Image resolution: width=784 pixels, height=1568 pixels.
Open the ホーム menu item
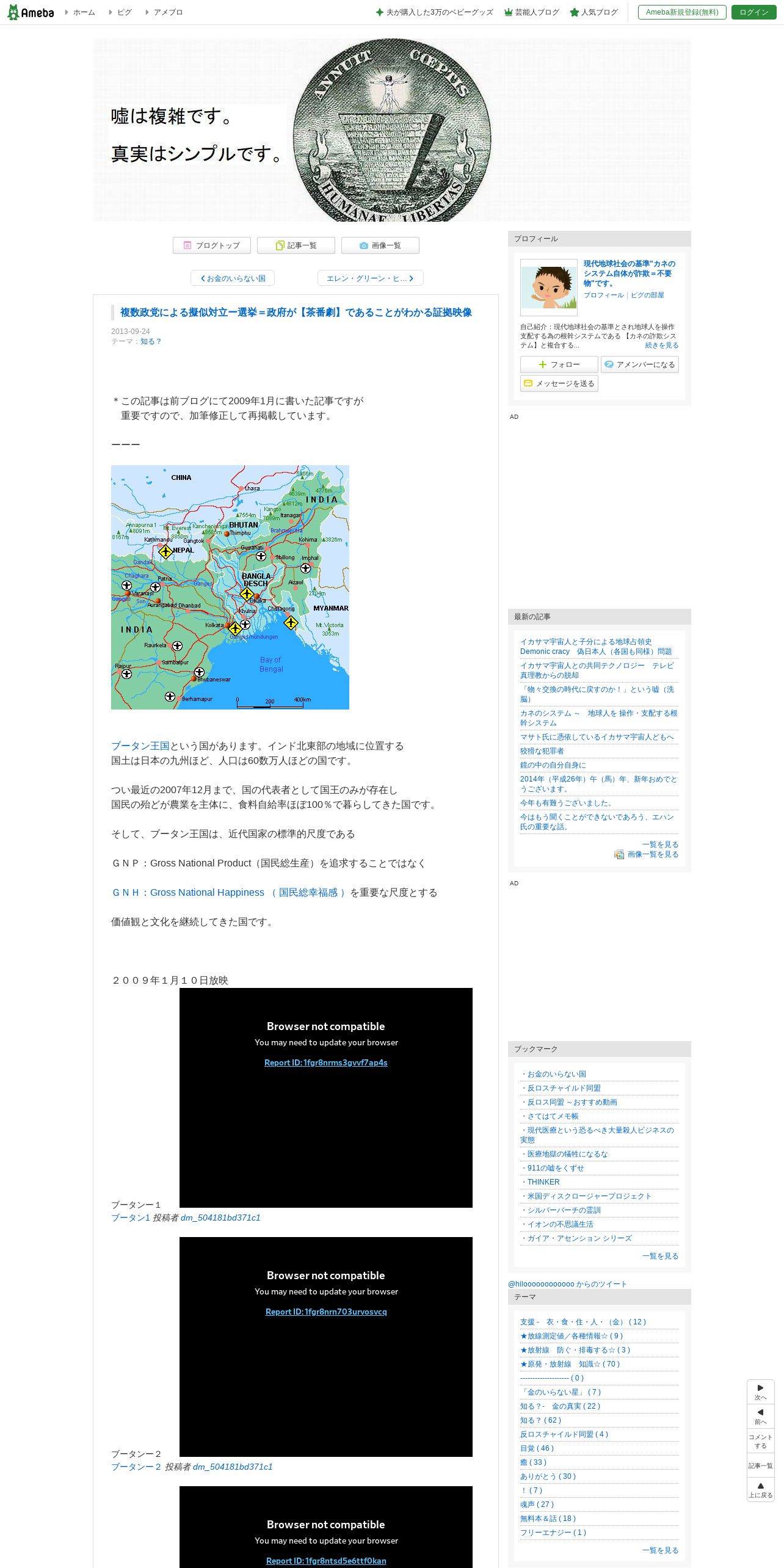point(84,12)
